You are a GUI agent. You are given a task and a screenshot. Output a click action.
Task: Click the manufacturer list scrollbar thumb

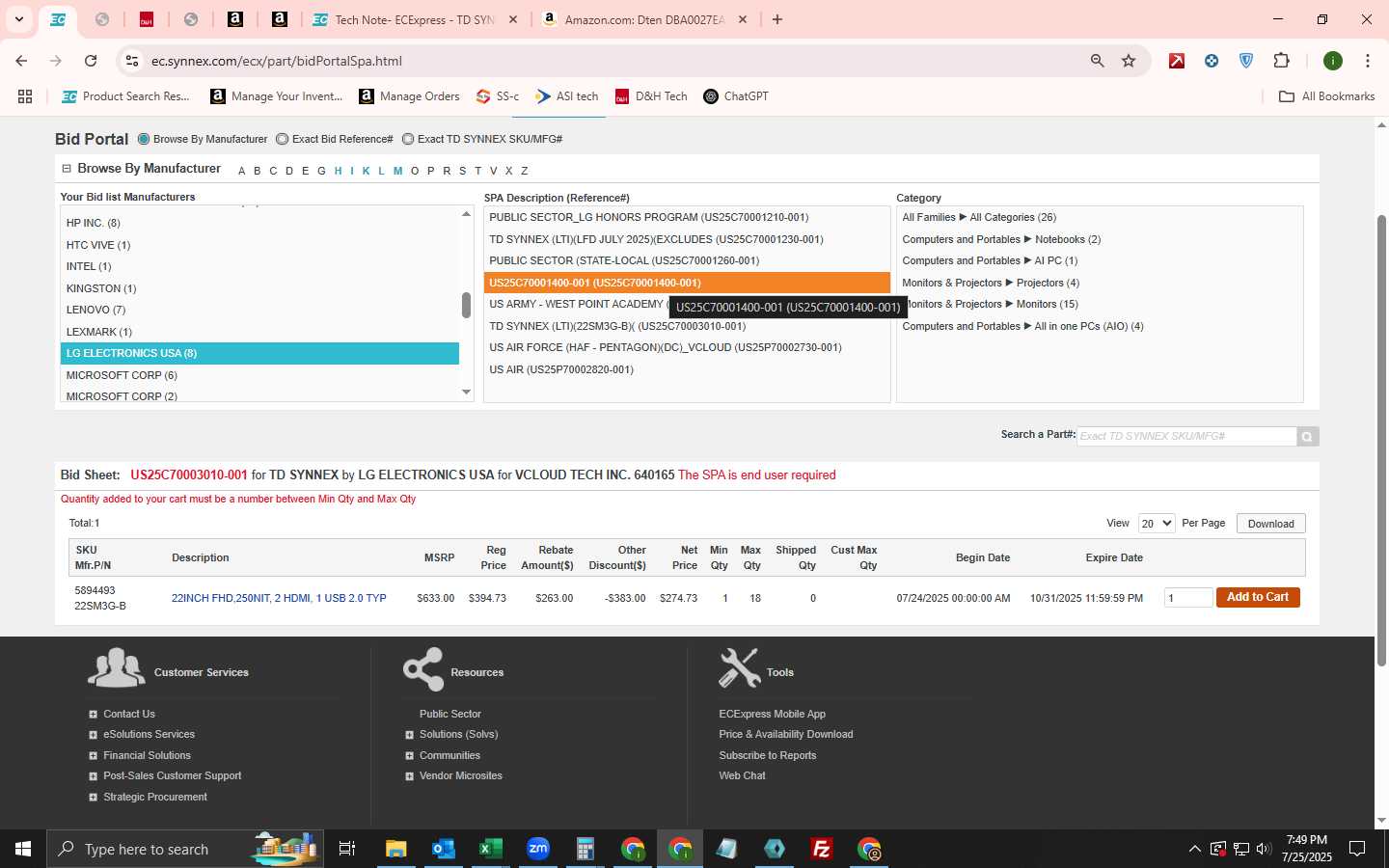tap(466, 306)
